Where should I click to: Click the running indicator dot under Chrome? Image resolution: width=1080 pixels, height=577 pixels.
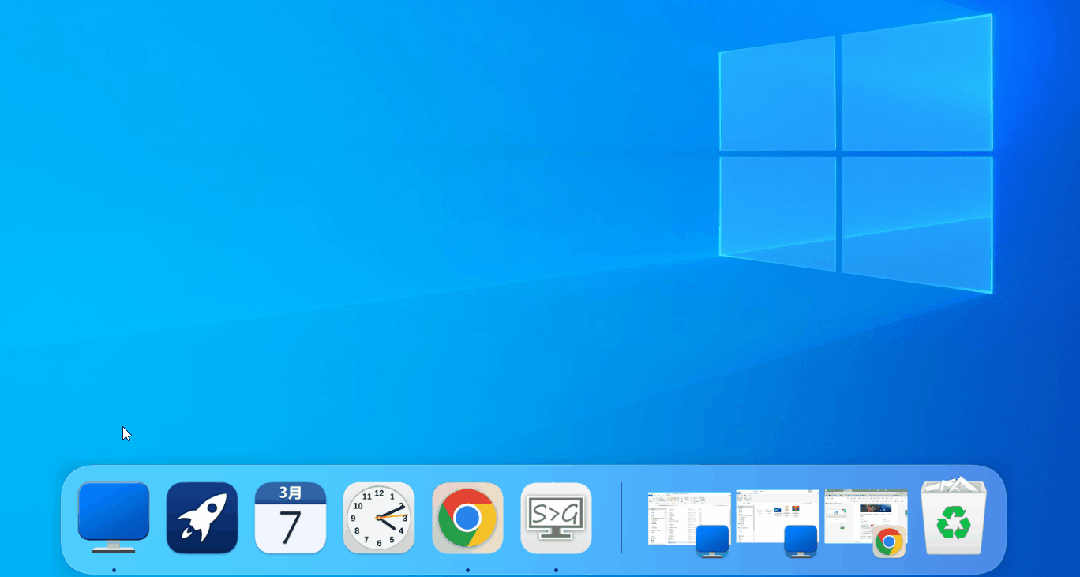point(467,570)
